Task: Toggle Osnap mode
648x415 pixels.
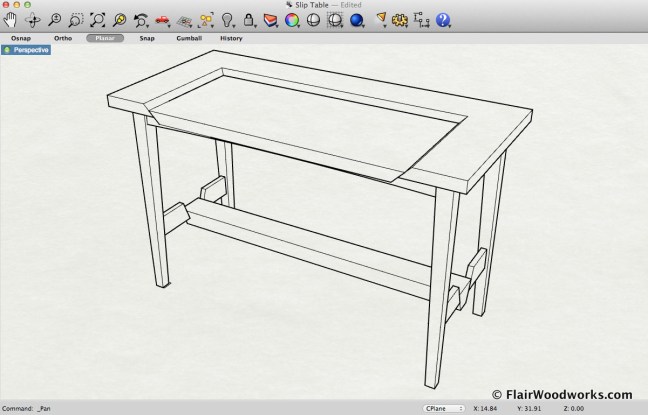Action: (20, 38)
